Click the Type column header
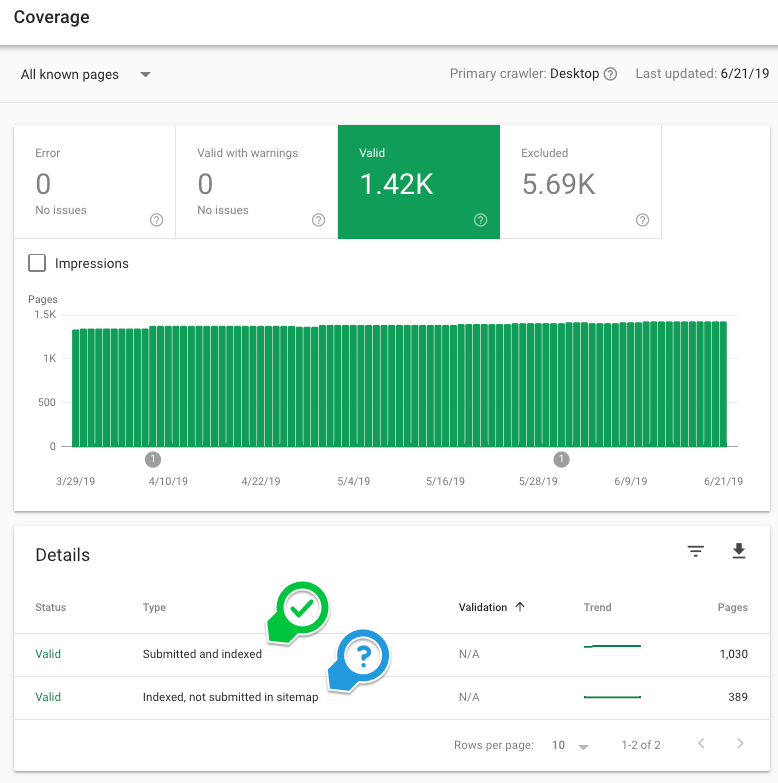 (x=154, y=607)
